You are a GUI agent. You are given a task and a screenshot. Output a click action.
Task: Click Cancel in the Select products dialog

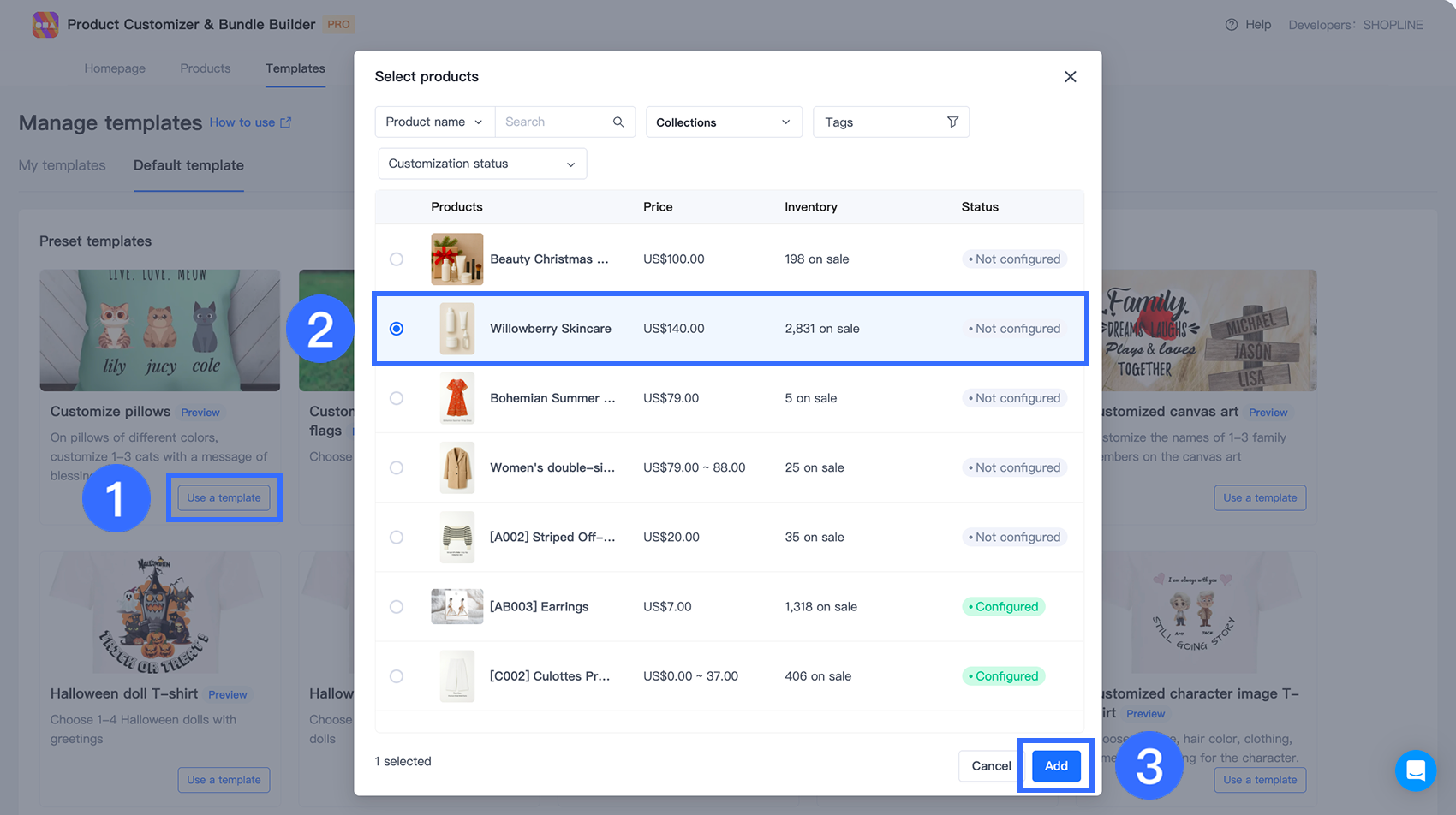[x=991, y=765]
